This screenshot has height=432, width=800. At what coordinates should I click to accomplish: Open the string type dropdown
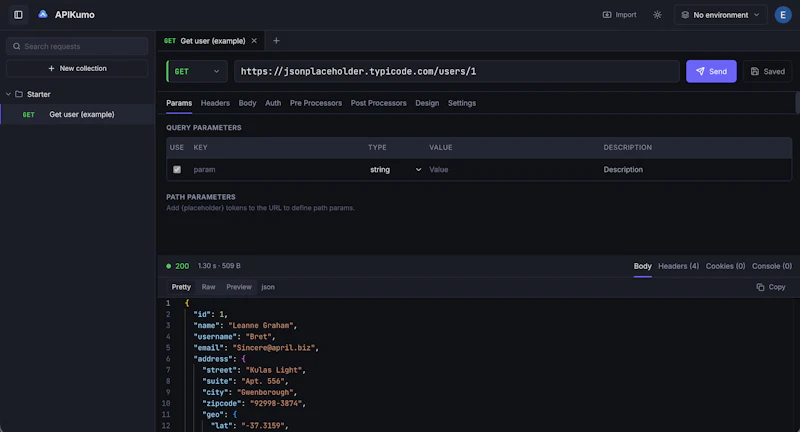tap(395, 169)
